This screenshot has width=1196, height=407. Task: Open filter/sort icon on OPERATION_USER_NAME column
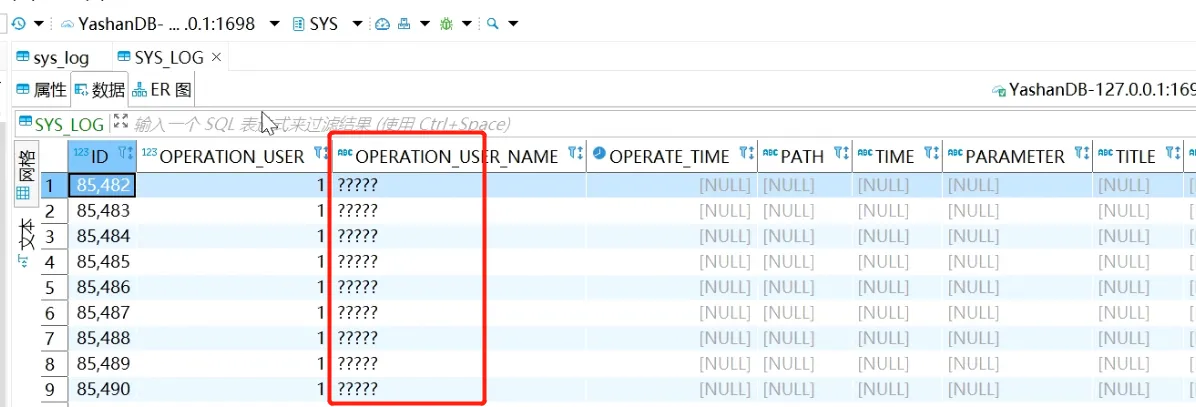pos(575,155)
